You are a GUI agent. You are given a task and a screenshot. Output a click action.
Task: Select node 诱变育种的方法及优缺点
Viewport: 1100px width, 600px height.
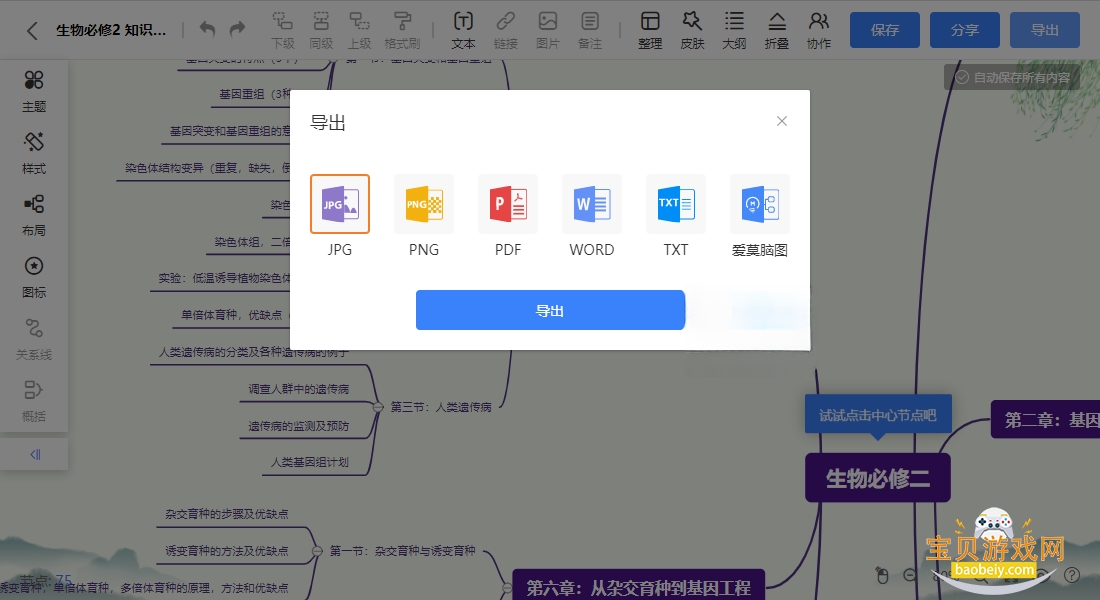(227, 551)
